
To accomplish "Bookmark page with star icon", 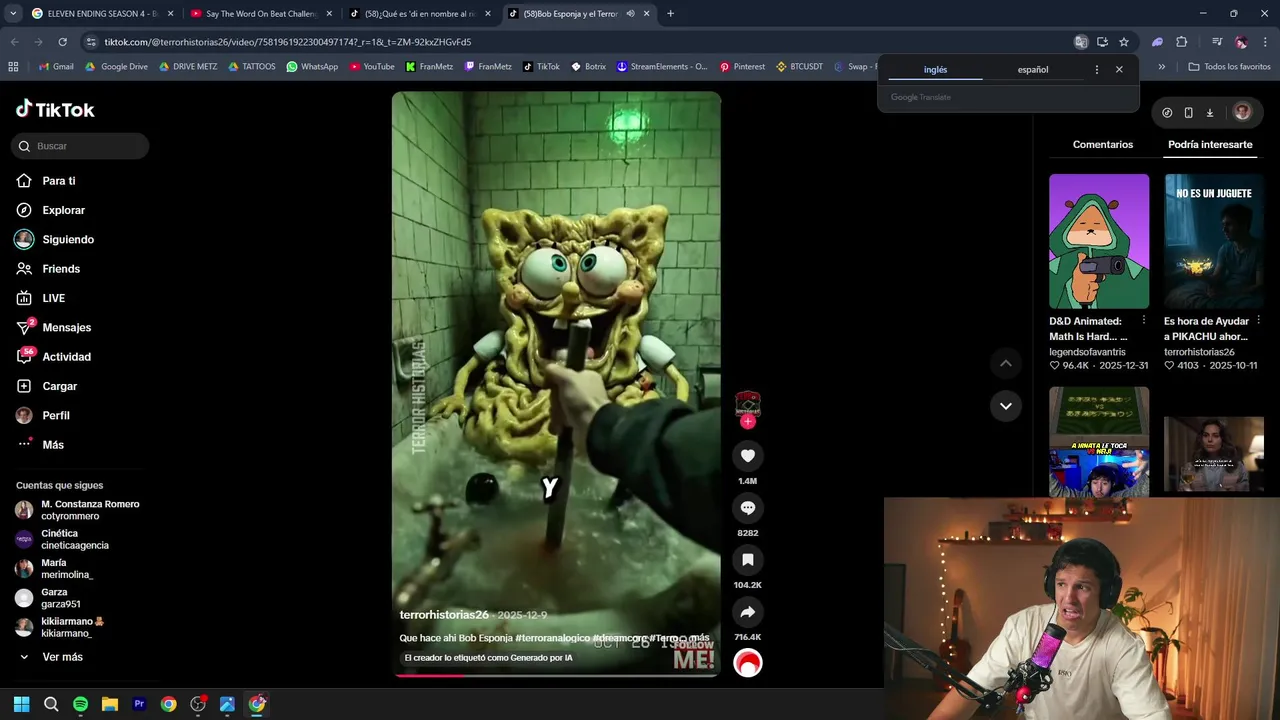I will point(1124,42).
